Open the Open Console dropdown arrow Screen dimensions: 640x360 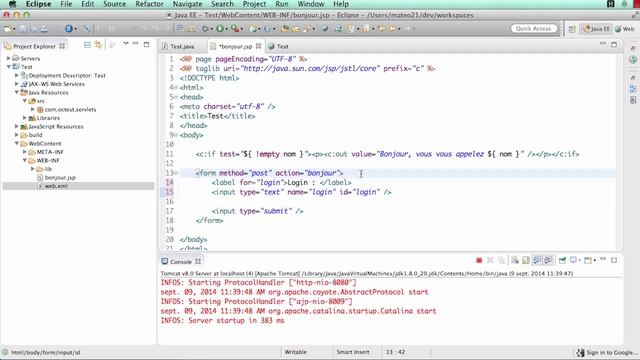tap(594, 260)
